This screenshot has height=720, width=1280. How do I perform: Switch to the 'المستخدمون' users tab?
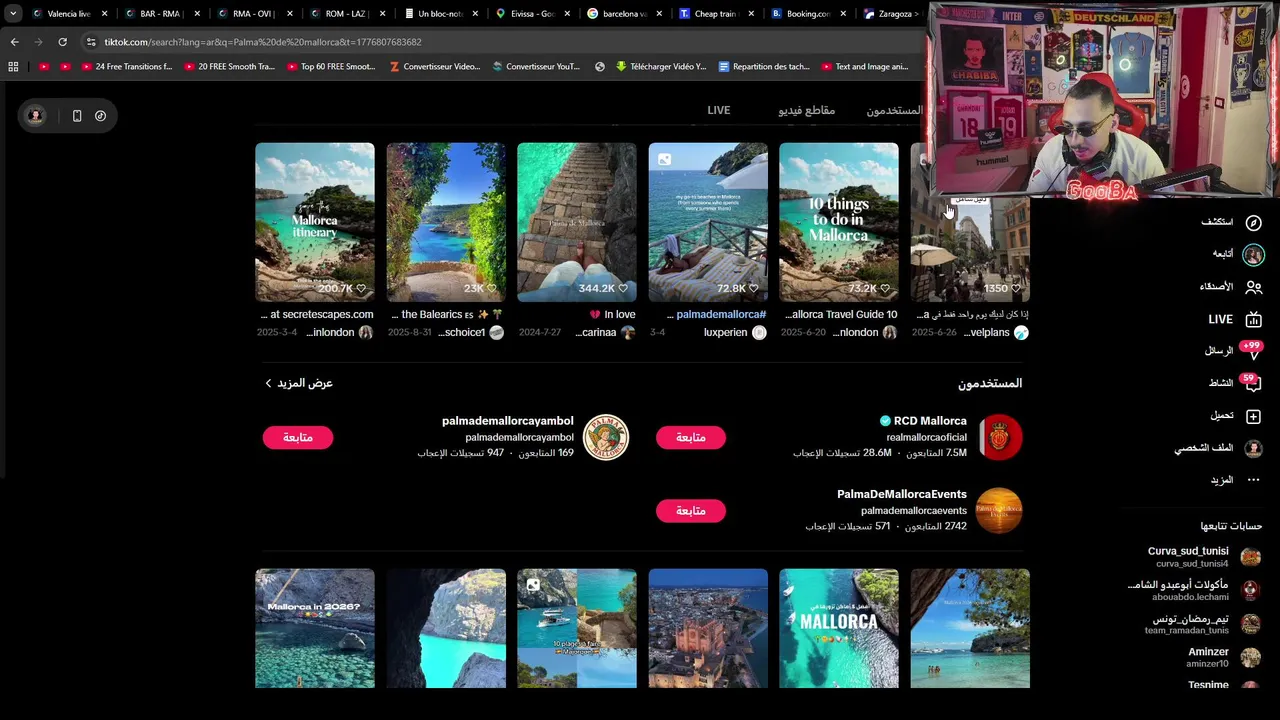tap(894, 110)
